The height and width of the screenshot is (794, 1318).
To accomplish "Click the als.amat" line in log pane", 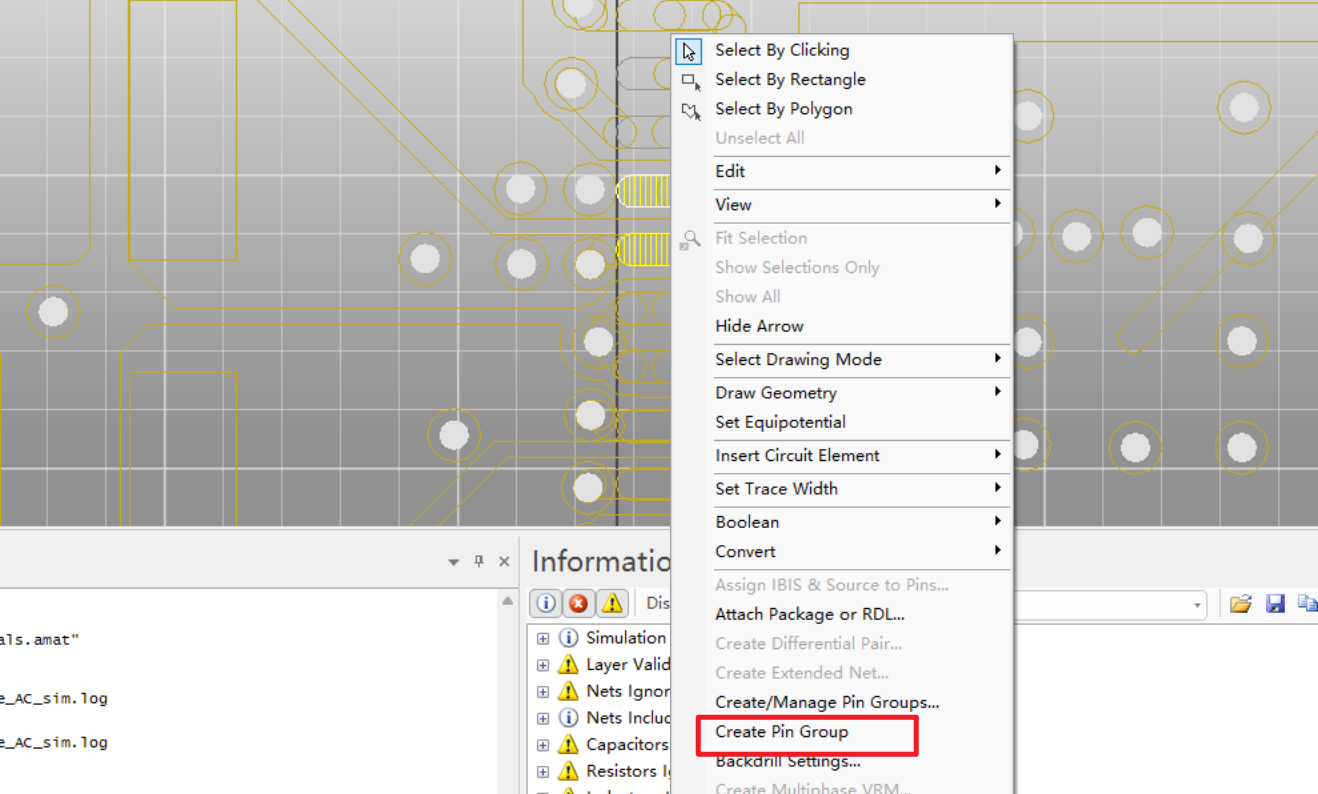I will tap(39, 640).
